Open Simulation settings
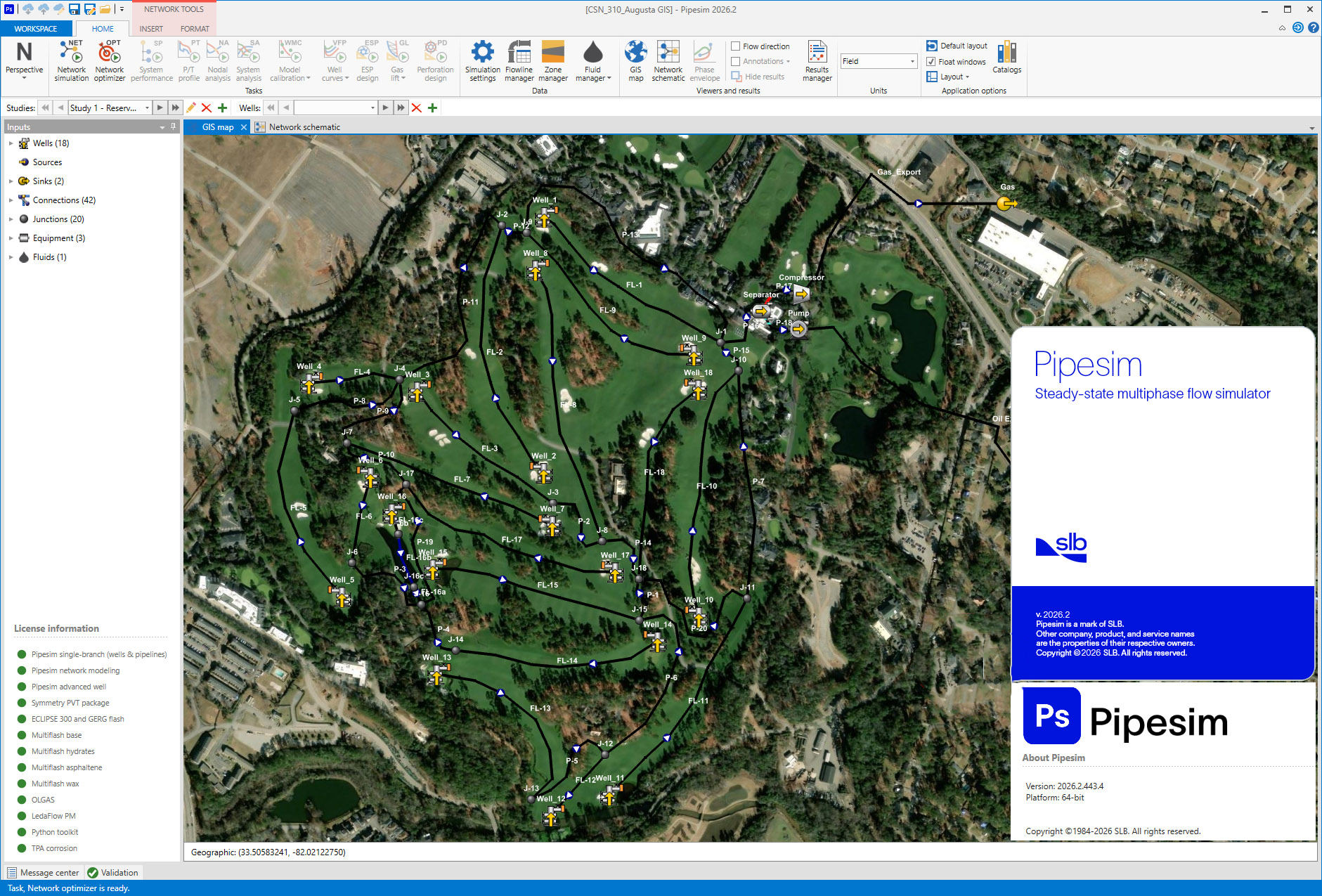Image resolution: width=1322 pixels, height=896 pixels. [x=483, y=60]
